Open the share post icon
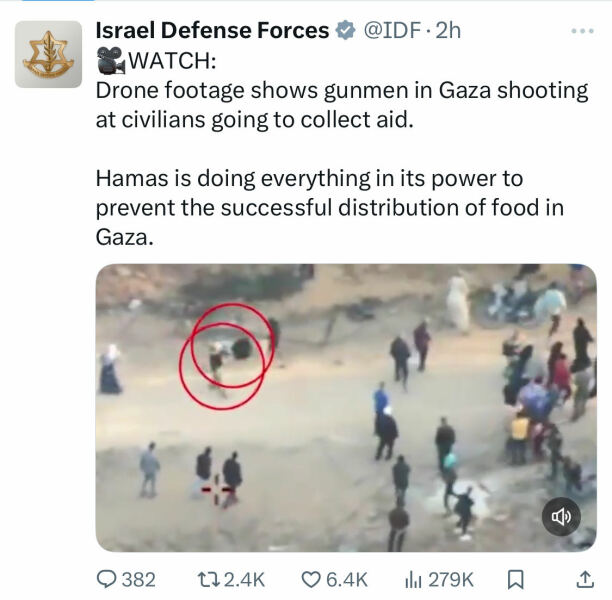This screenshot has height=600, width=612. pyautogui.click(x=585, y=579)
